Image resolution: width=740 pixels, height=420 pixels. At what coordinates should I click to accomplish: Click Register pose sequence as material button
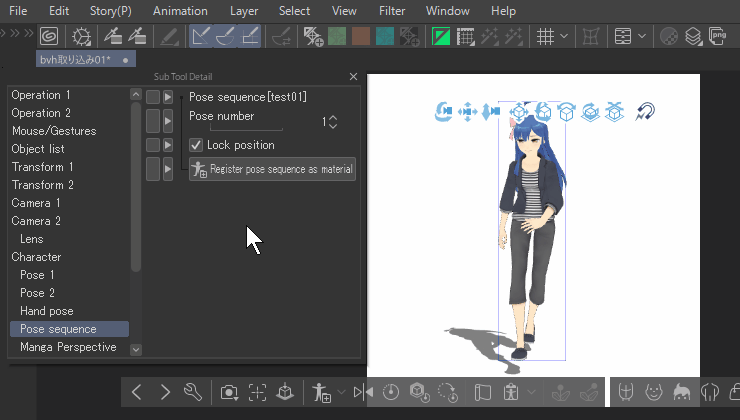272,170
